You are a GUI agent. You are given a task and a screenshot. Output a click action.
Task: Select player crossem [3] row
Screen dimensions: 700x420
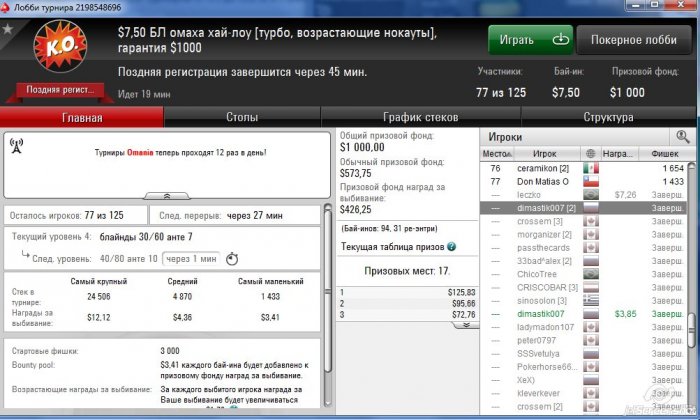point(583,221)
